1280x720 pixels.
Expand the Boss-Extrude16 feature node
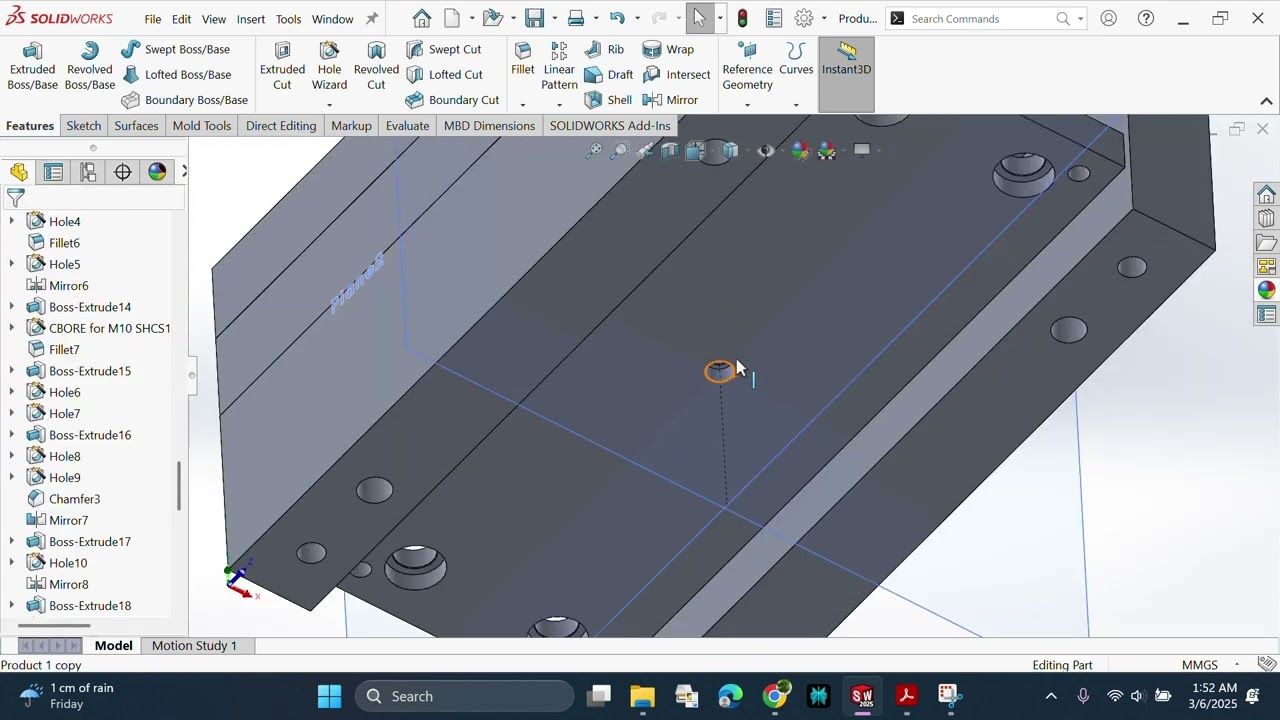click(12, 435)
